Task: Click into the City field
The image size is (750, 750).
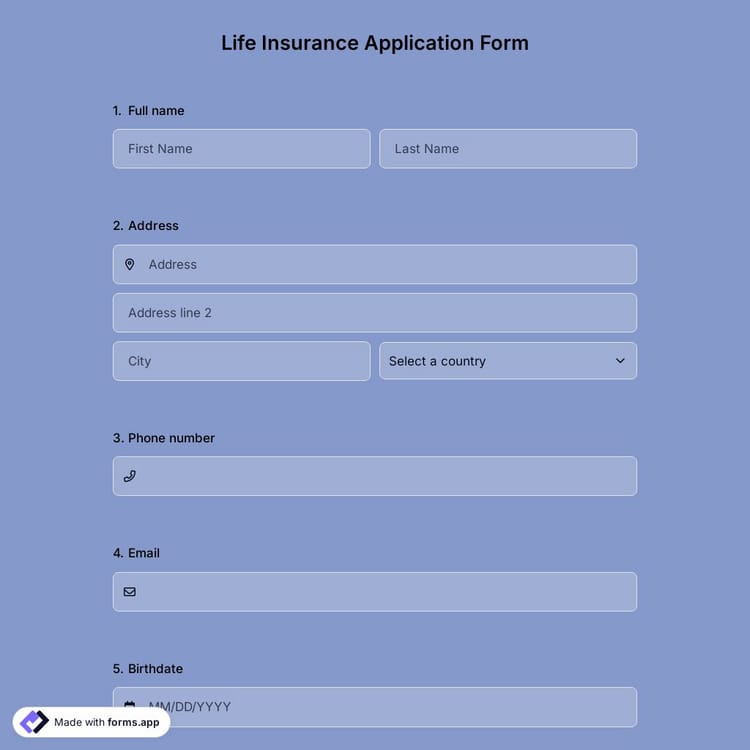Action: [241, 361]
